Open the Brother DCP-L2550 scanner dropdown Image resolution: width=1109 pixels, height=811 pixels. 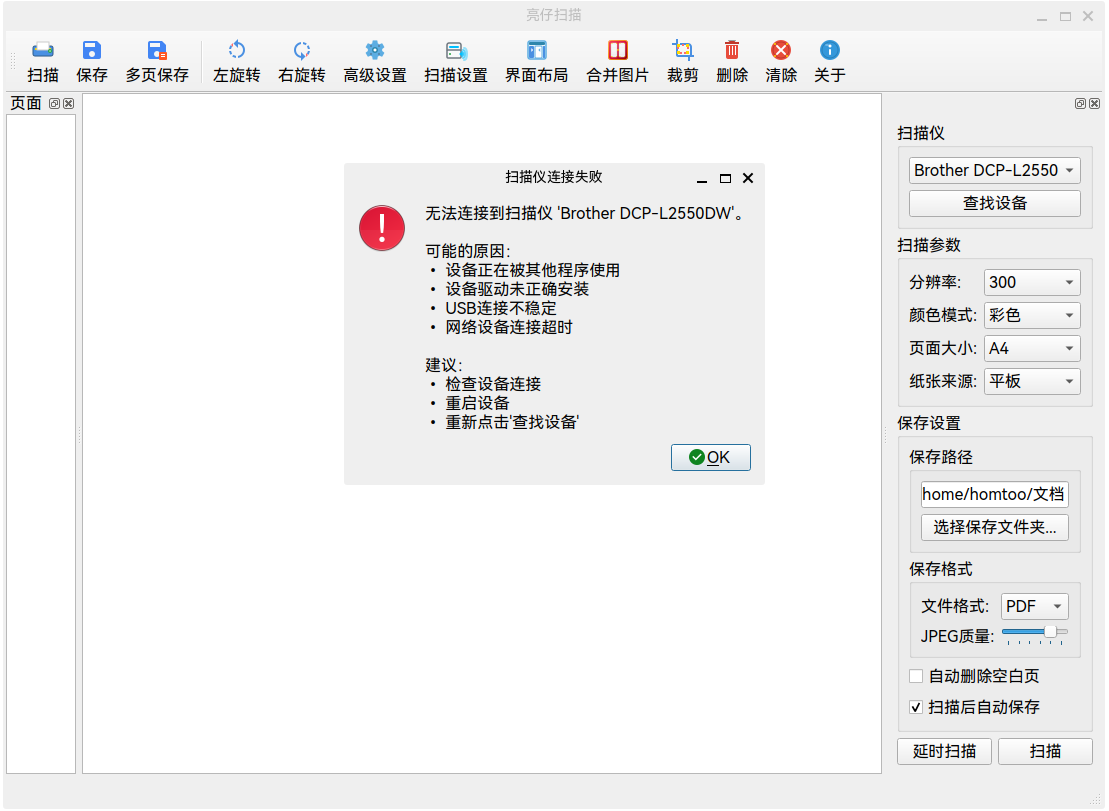994,170
